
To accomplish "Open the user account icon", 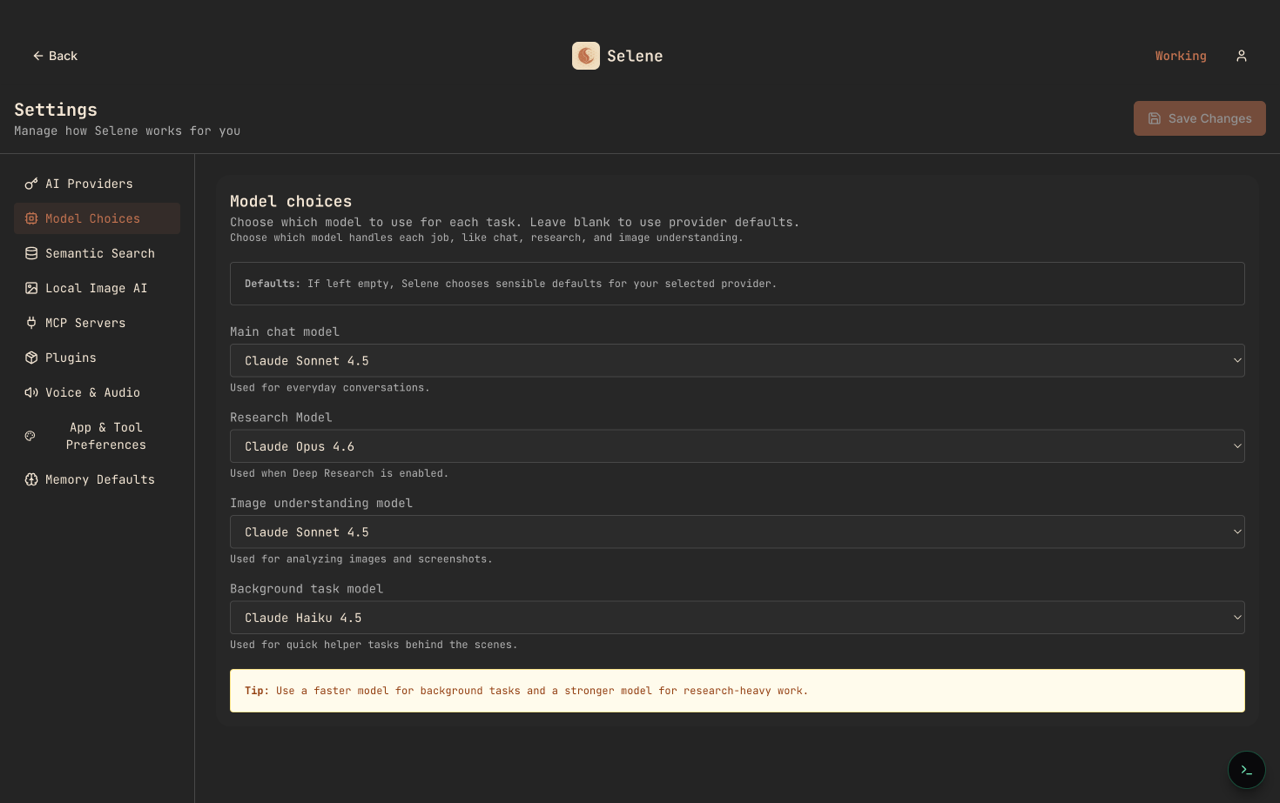I will click(1241, 55).
